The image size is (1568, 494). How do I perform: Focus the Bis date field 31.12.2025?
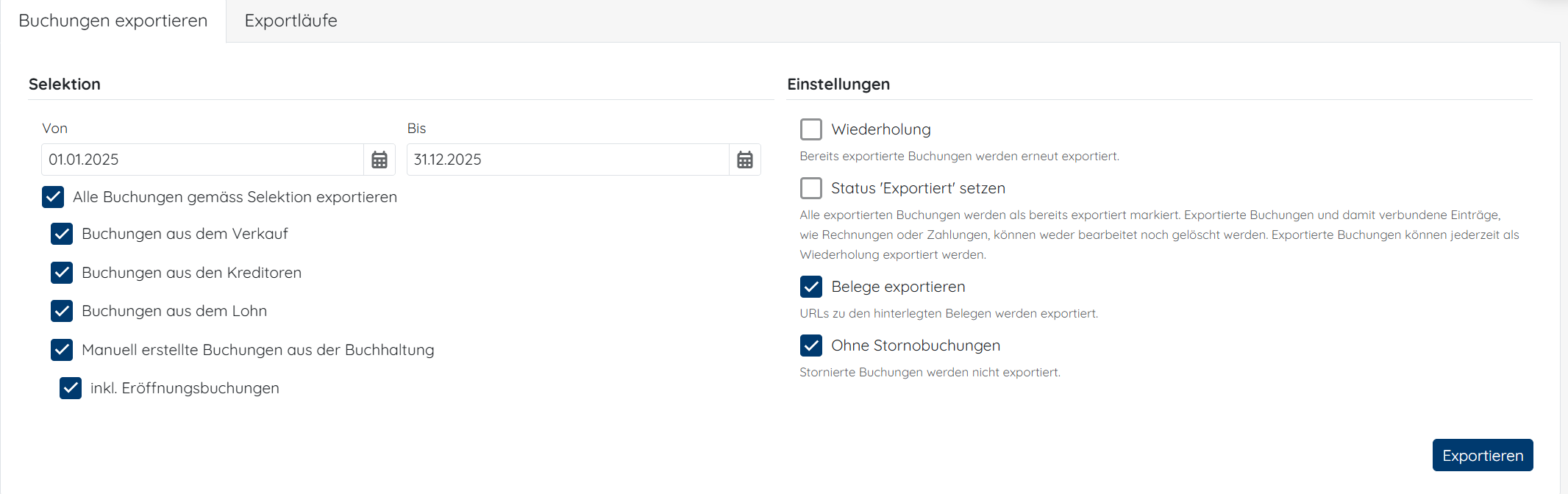567,160
